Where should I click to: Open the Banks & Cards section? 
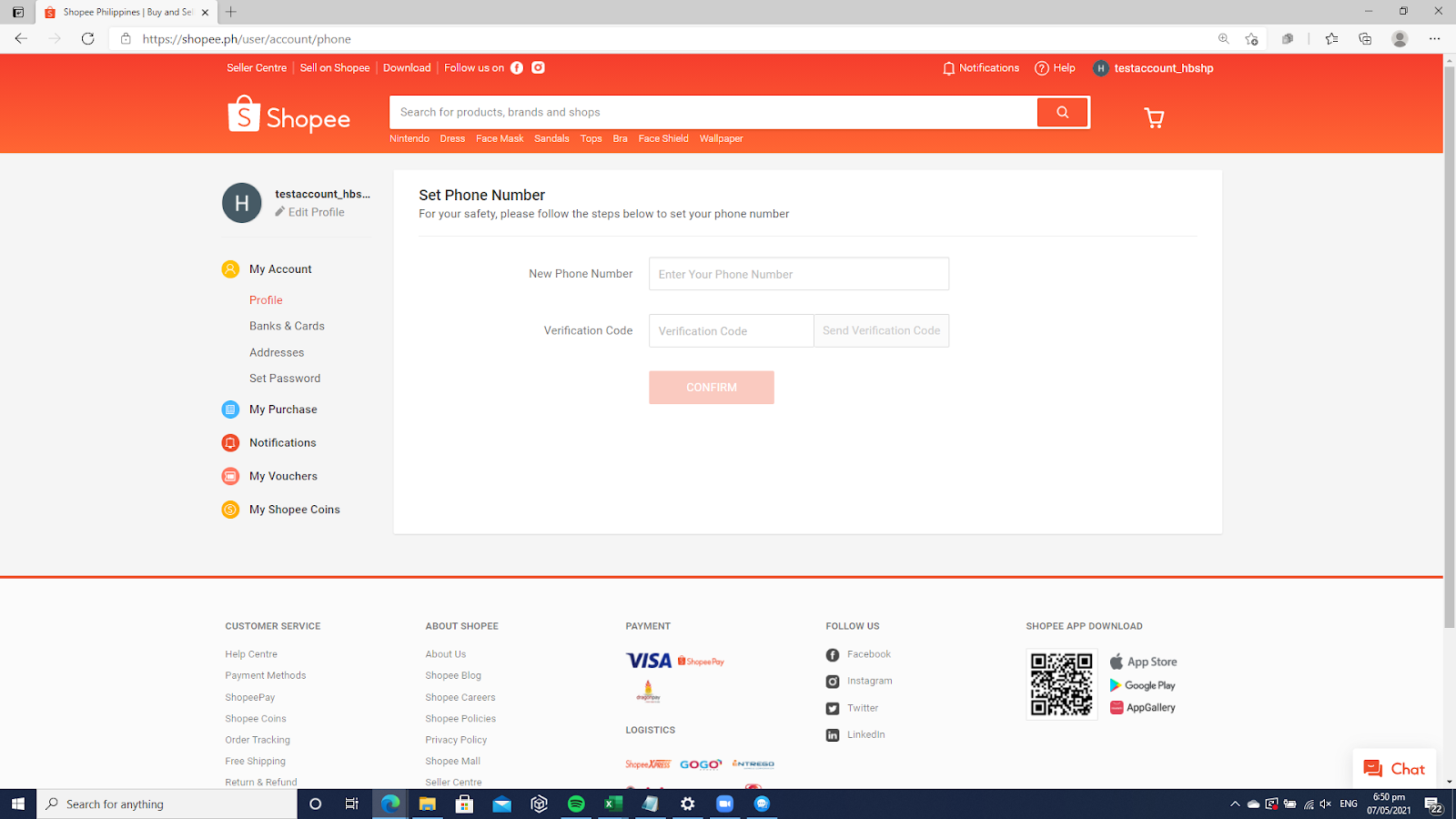pos(286,326)
